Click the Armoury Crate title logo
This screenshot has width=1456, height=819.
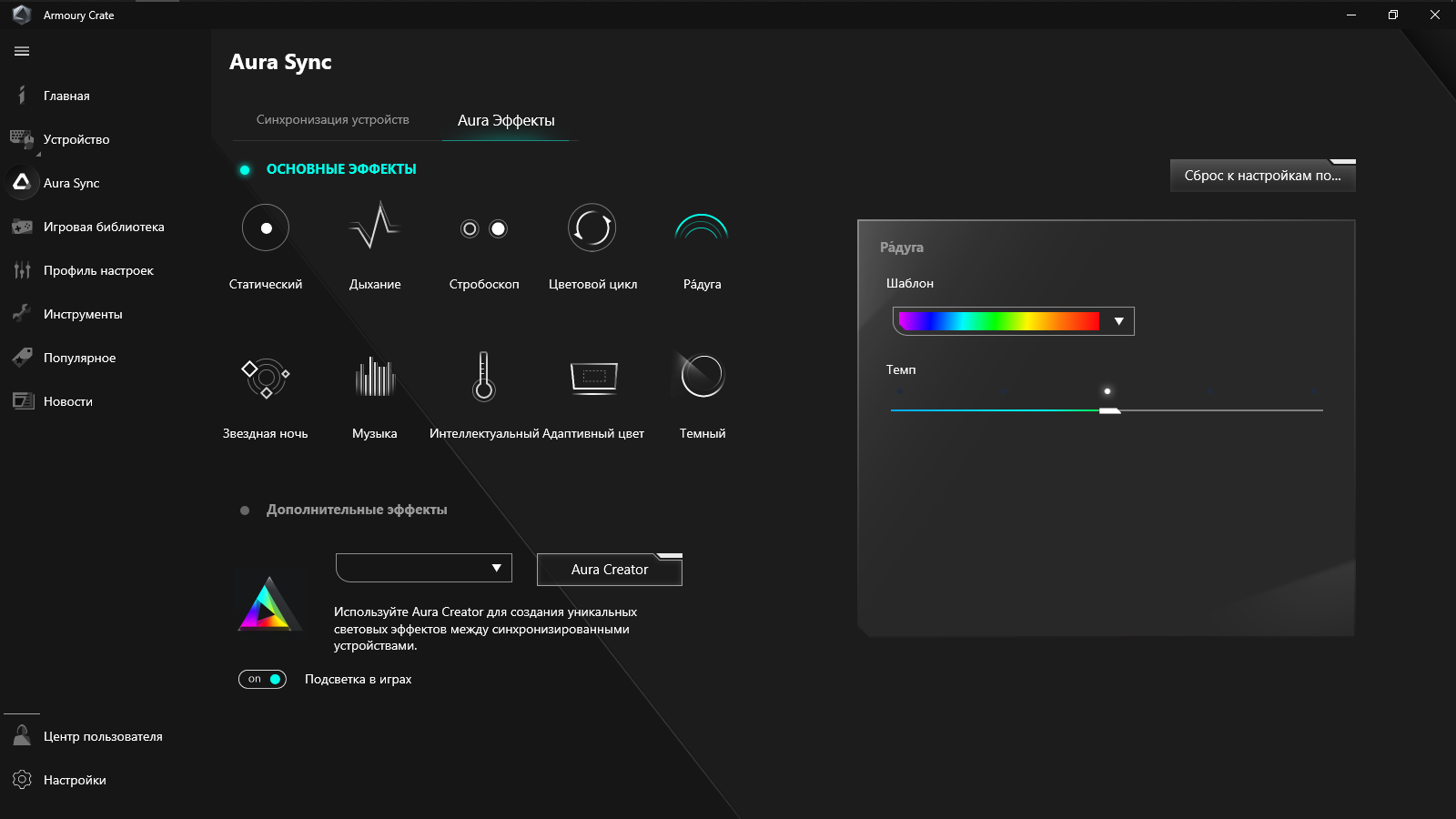(x=22, y=15)
